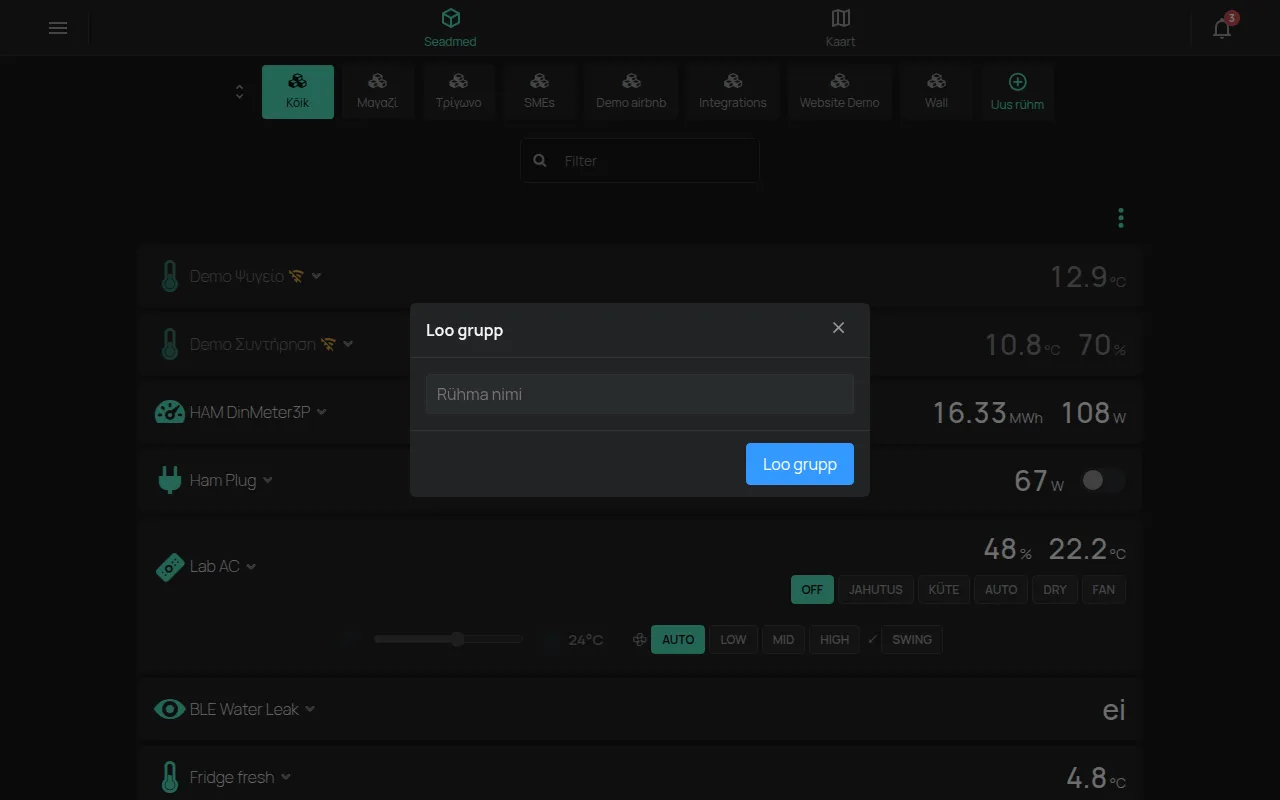Image resolution: width=1280 pixels, height=800 pixels.
Task: Expand the Ham Plug dropdown chevron
Action: click(267, 480)
